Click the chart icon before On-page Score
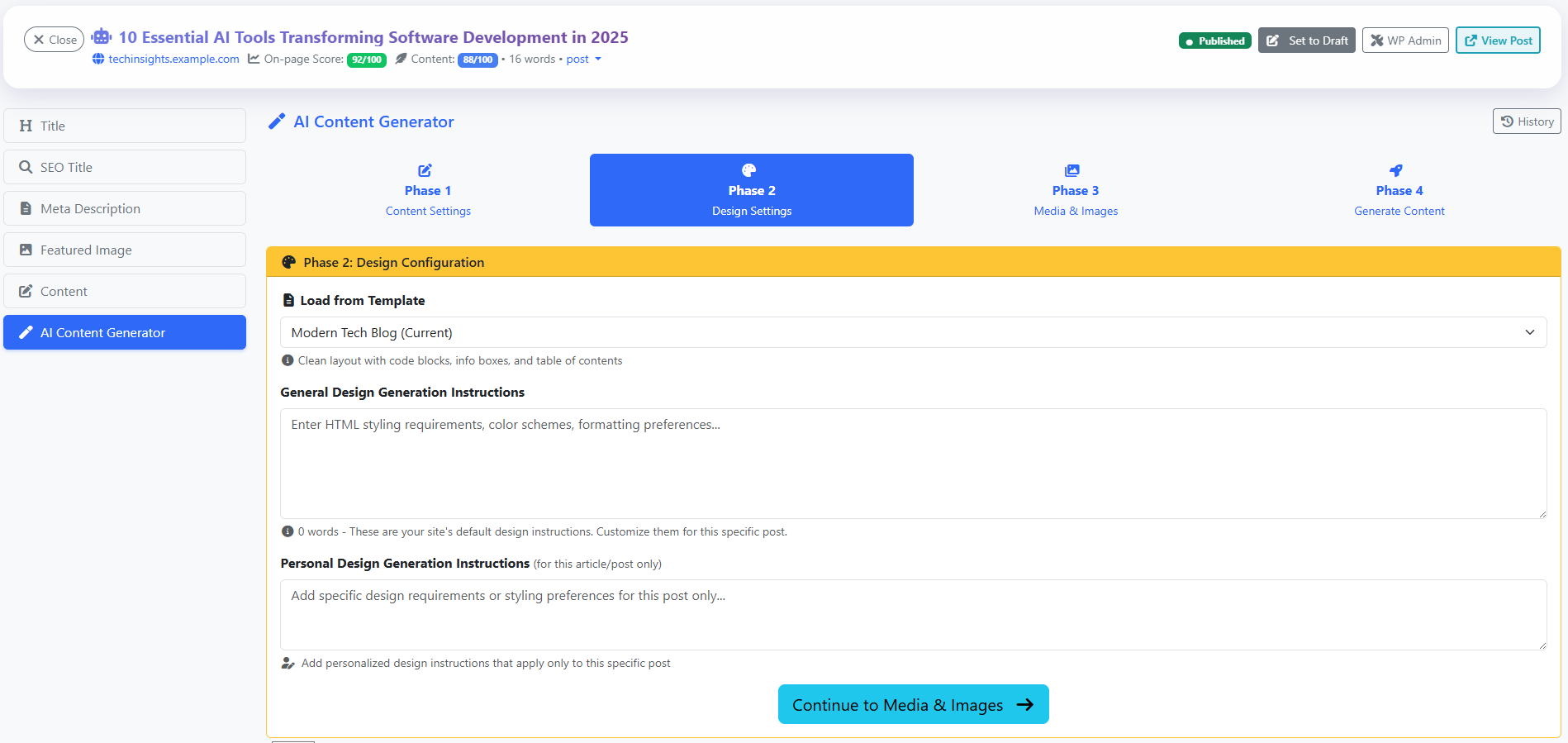The width and height of the screenshot is (1568, 743). (254, 59)
